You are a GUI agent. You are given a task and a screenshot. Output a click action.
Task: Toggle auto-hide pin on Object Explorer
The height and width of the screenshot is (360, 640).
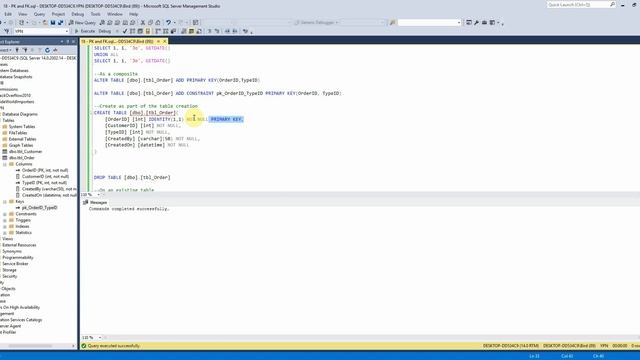(x=68, y=41)
